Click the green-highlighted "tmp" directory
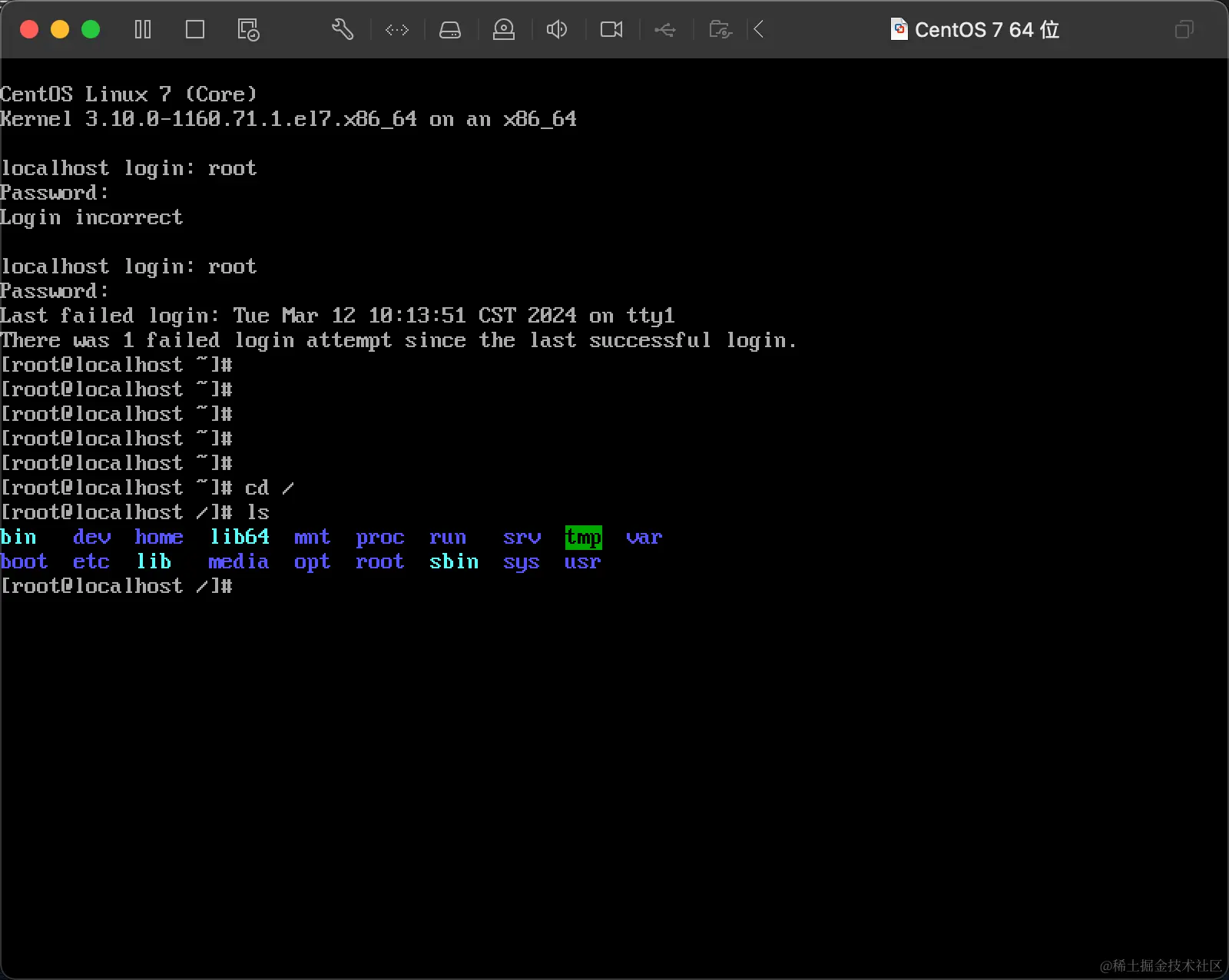Screen dimensions: 1229x980 click(583, 537)
